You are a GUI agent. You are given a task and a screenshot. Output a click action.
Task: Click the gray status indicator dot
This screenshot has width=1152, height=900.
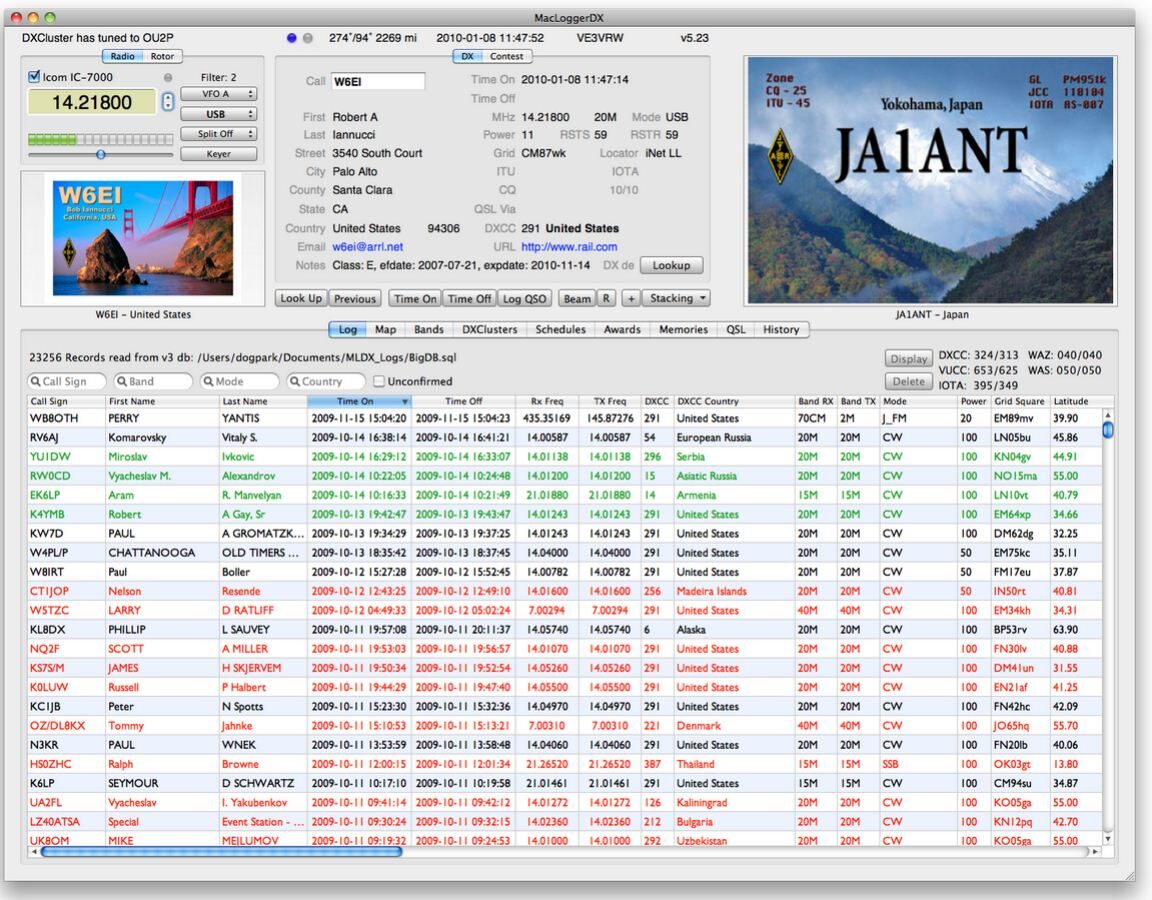[x=308, y=38]
